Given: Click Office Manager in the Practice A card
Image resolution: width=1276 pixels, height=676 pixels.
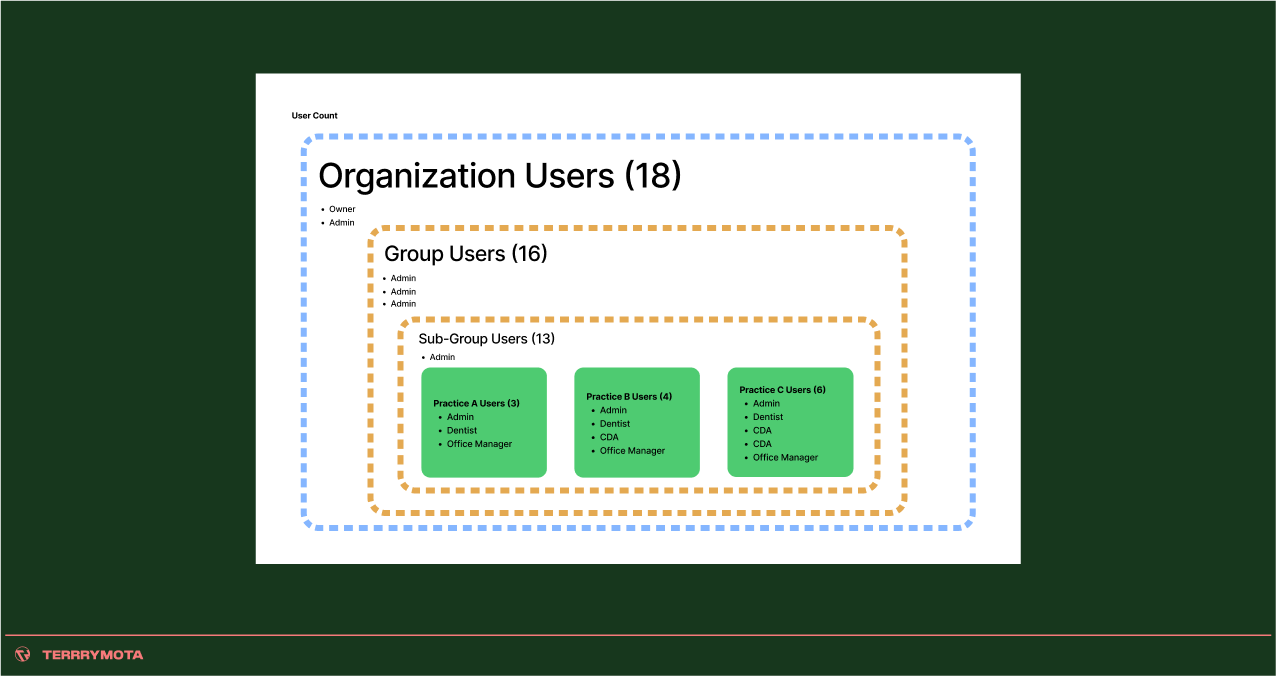Looking at the screenshot, I should (x=479, y=444).
